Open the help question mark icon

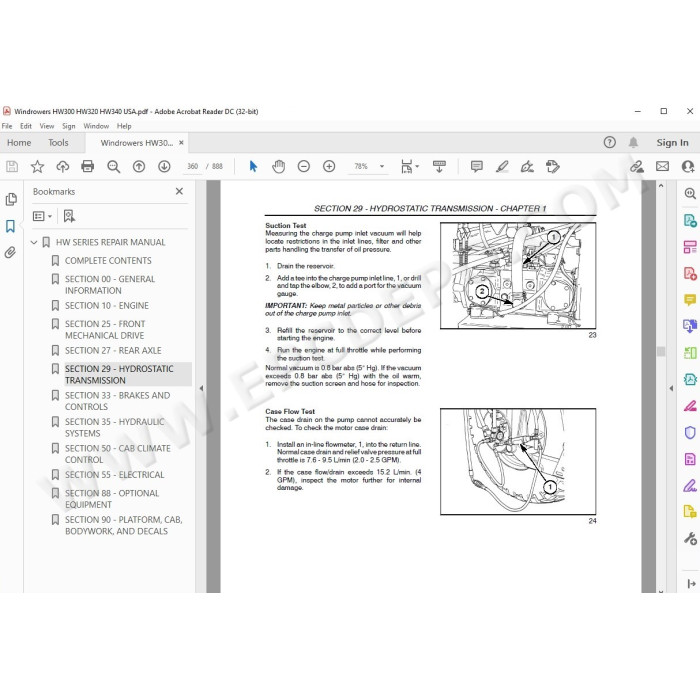[610, 142]
